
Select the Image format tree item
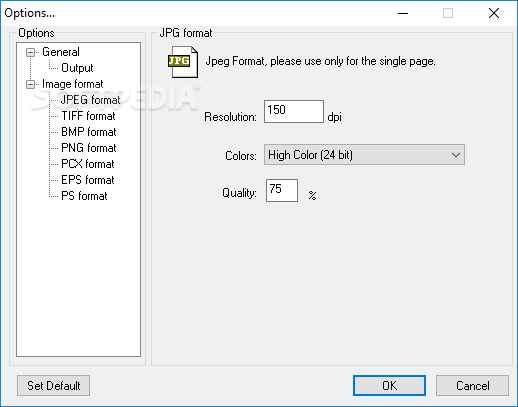coord(73,84)
